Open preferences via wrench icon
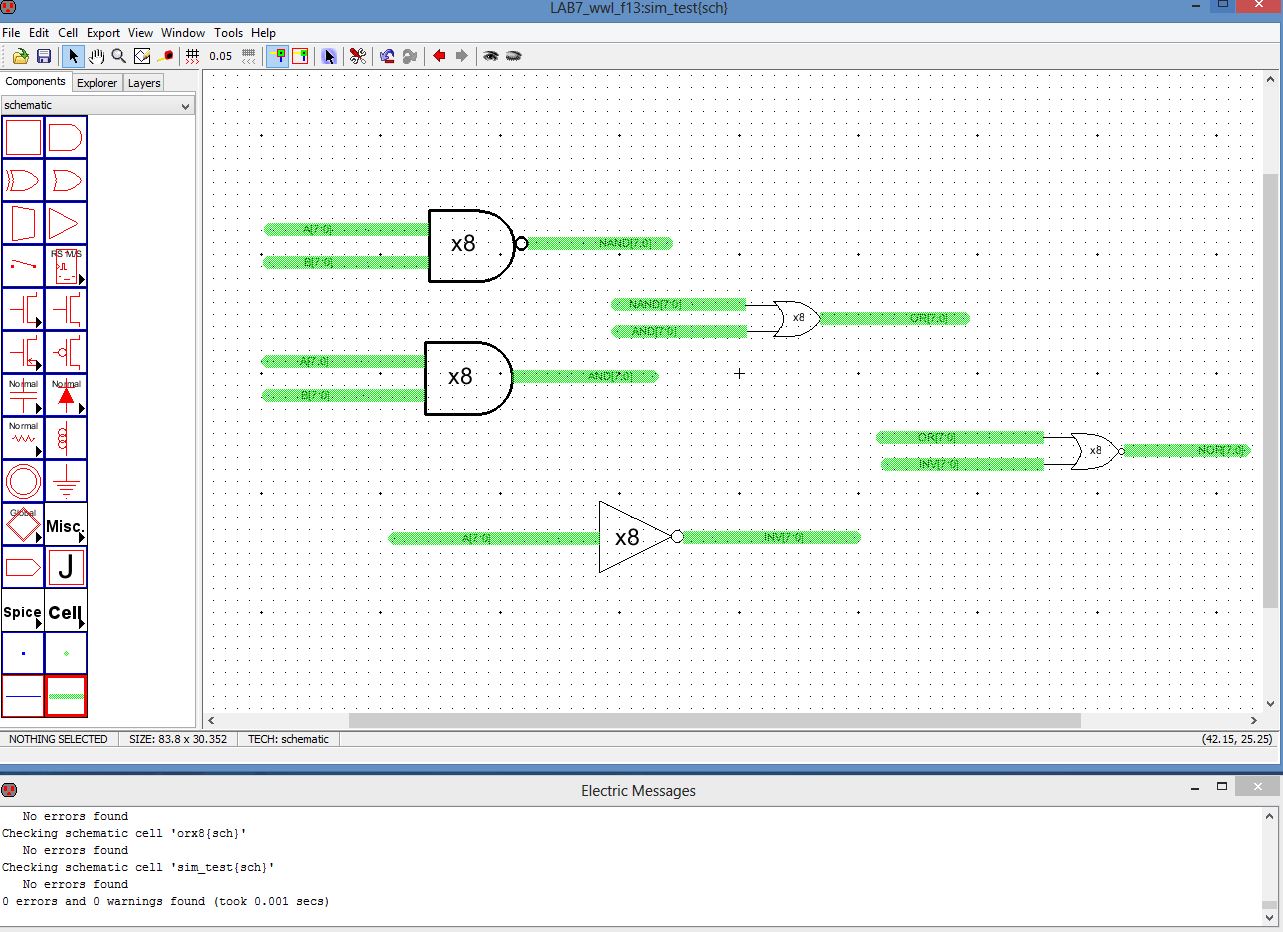 357,56
